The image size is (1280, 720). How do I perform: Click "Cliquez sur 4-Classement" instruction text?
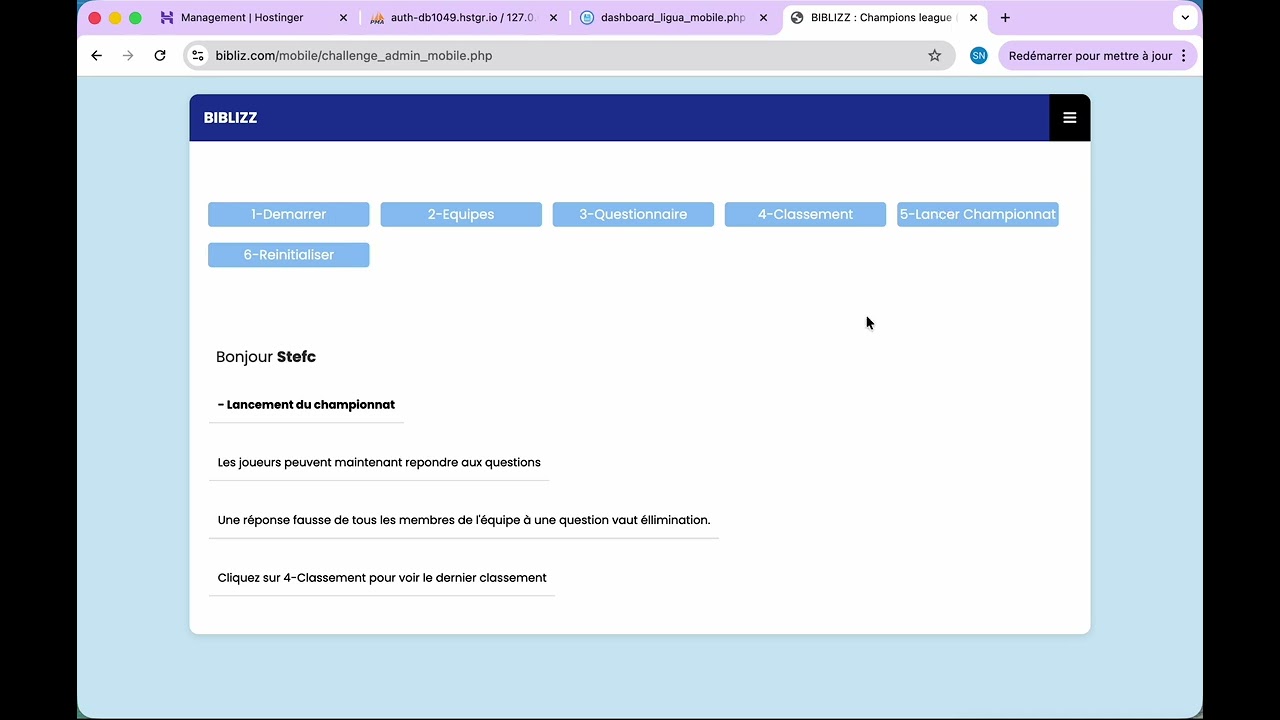[x=382, y=578]
